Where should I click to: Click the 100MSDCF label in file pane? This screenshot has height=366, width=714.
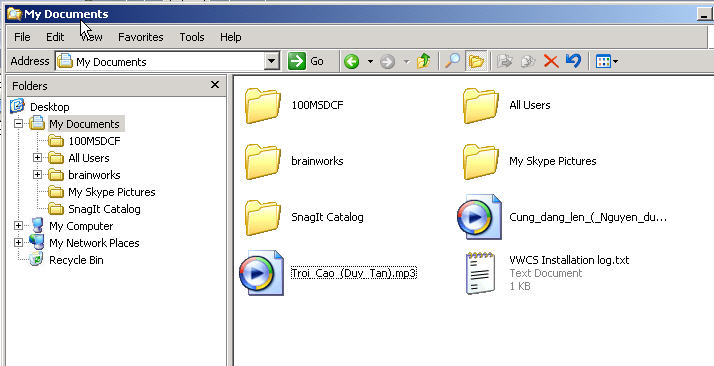[x=317, y=105]
